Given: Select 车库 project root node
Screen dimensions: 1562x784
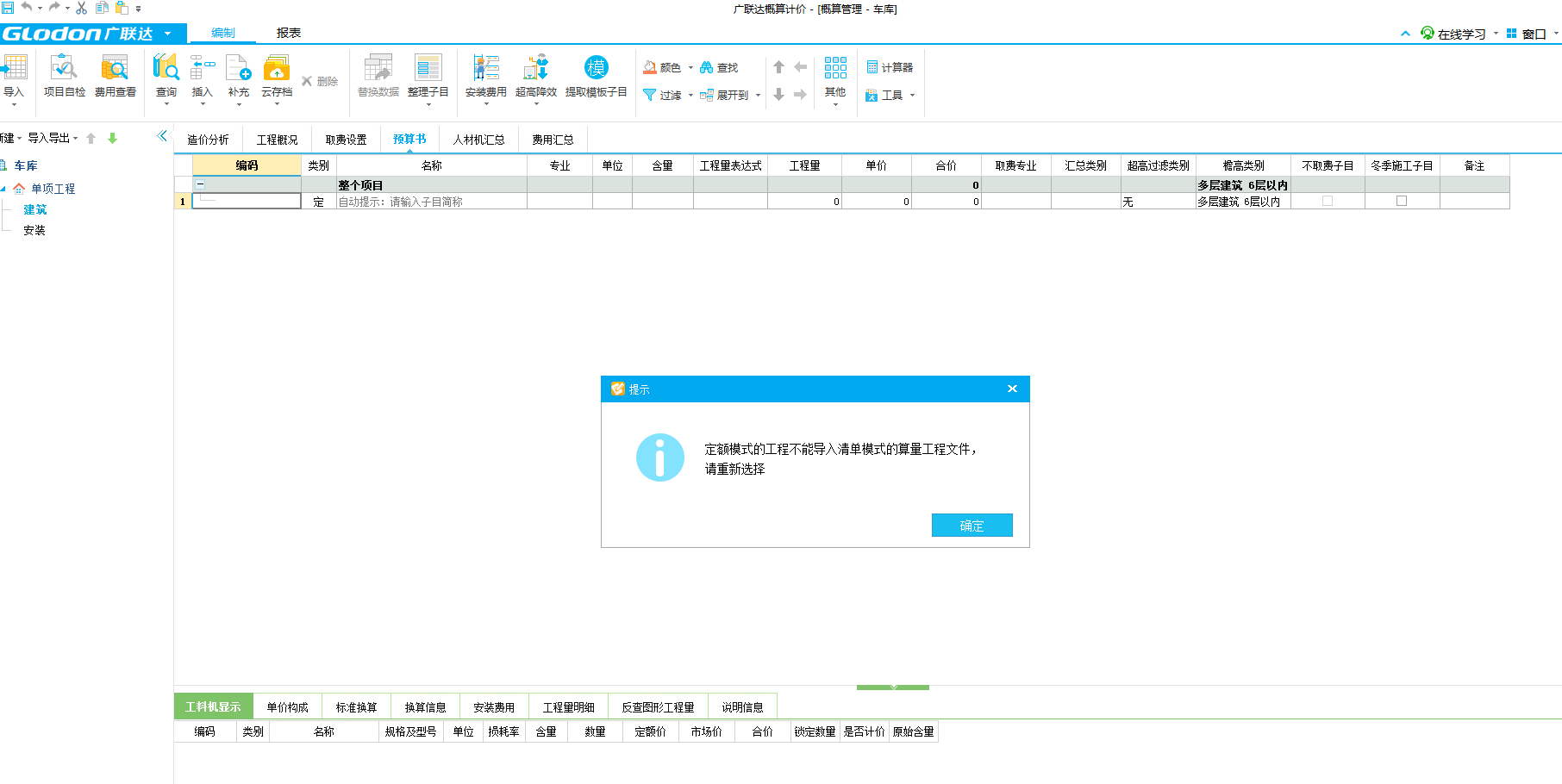Looking at the screenshot, I should pos(26,165).
